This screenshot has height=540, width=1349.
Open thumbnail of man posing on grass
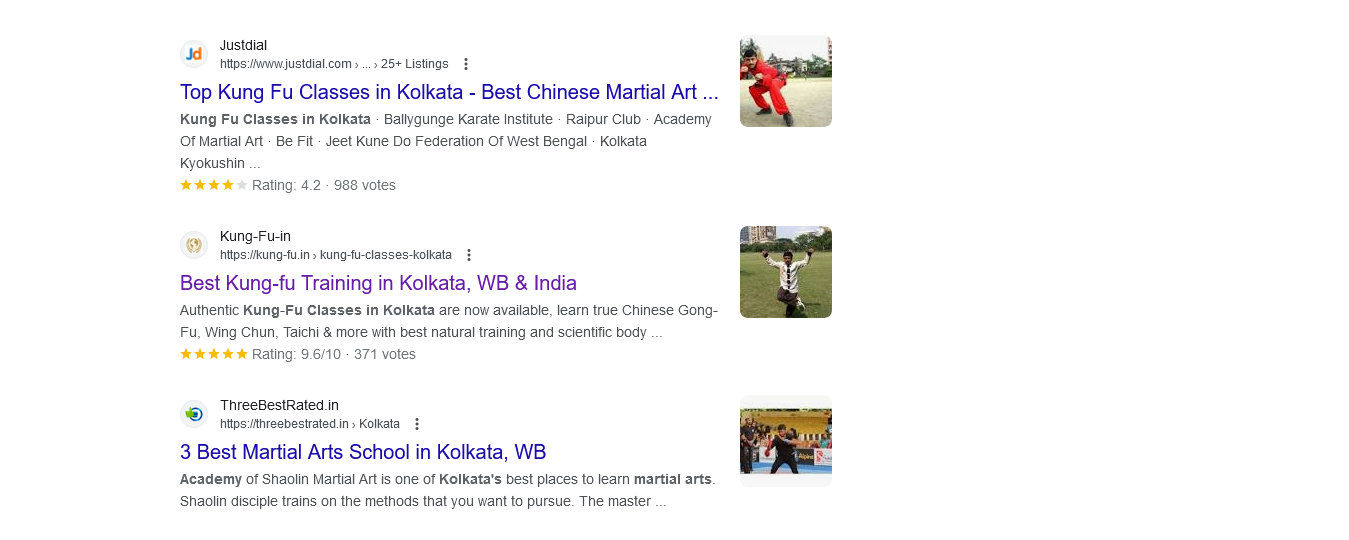(786, 272)
